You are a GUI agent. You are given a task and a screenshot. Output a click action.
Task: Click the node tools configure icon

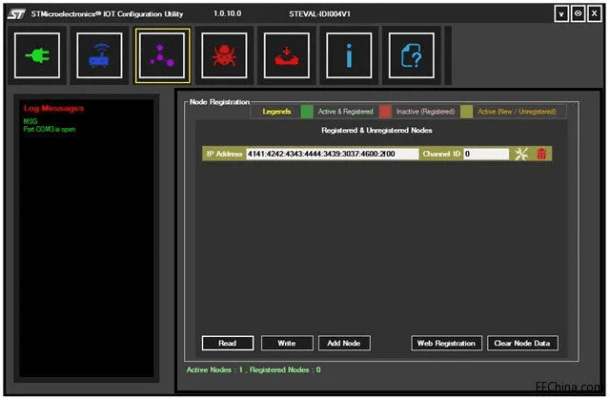click(520, 154)
